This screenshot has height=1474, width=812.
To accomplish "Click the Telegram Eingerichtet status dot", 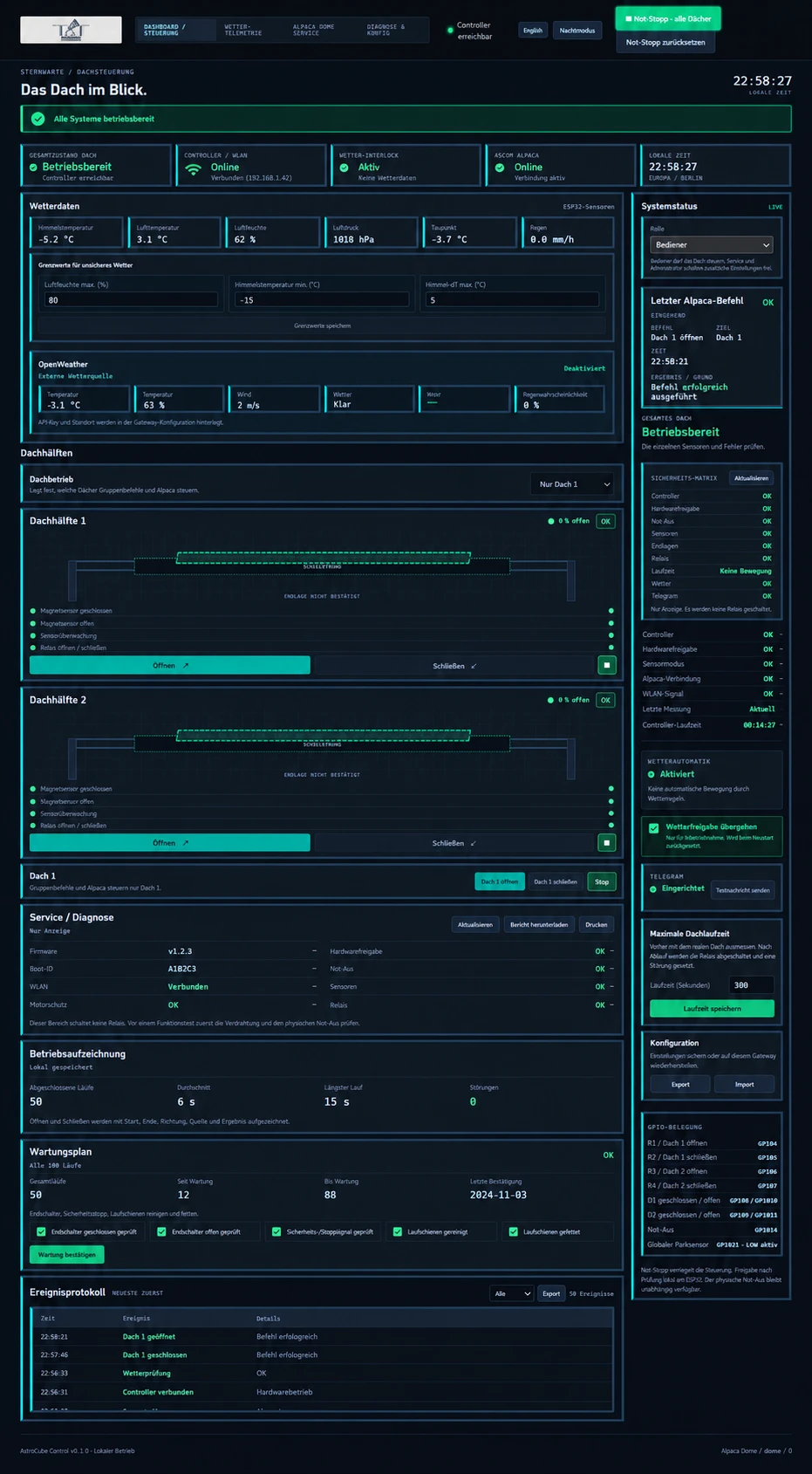I will [653, 889].
